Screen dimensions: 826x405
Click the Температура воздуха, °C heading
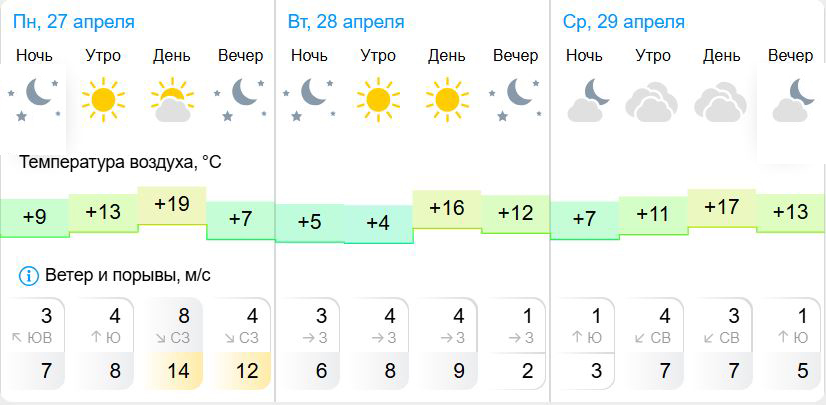pos(119,161)
